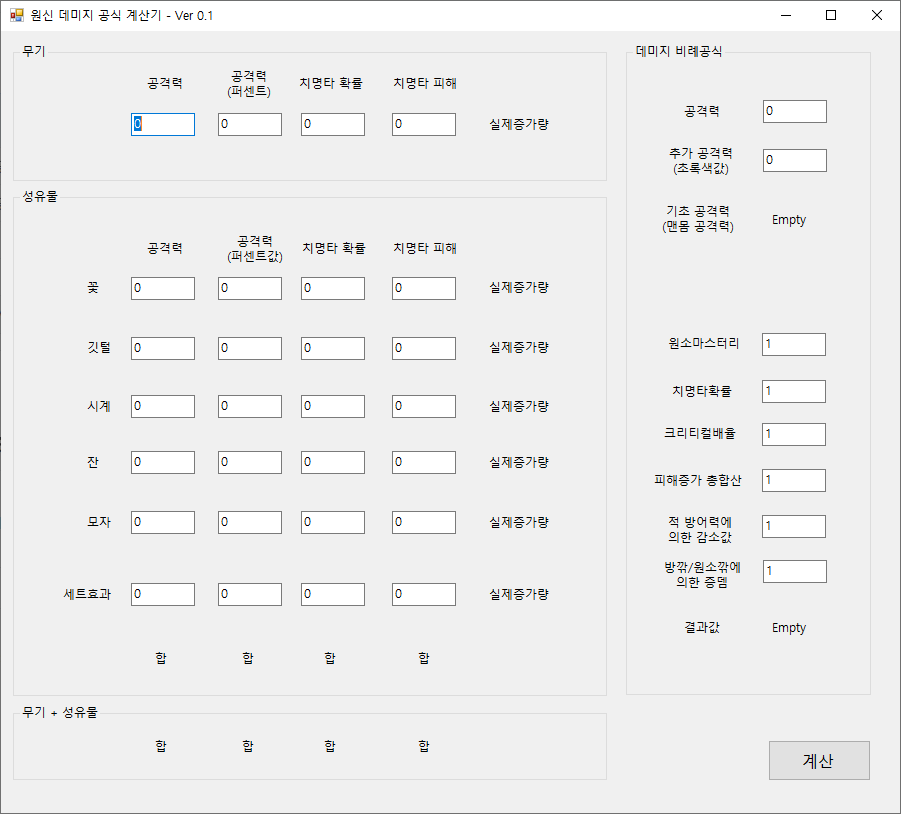Viewport: 901px width, 814px height.
Task: Select the 치명타확률 field in right panel
Action: pyautogui.click(x=794, y=391)
